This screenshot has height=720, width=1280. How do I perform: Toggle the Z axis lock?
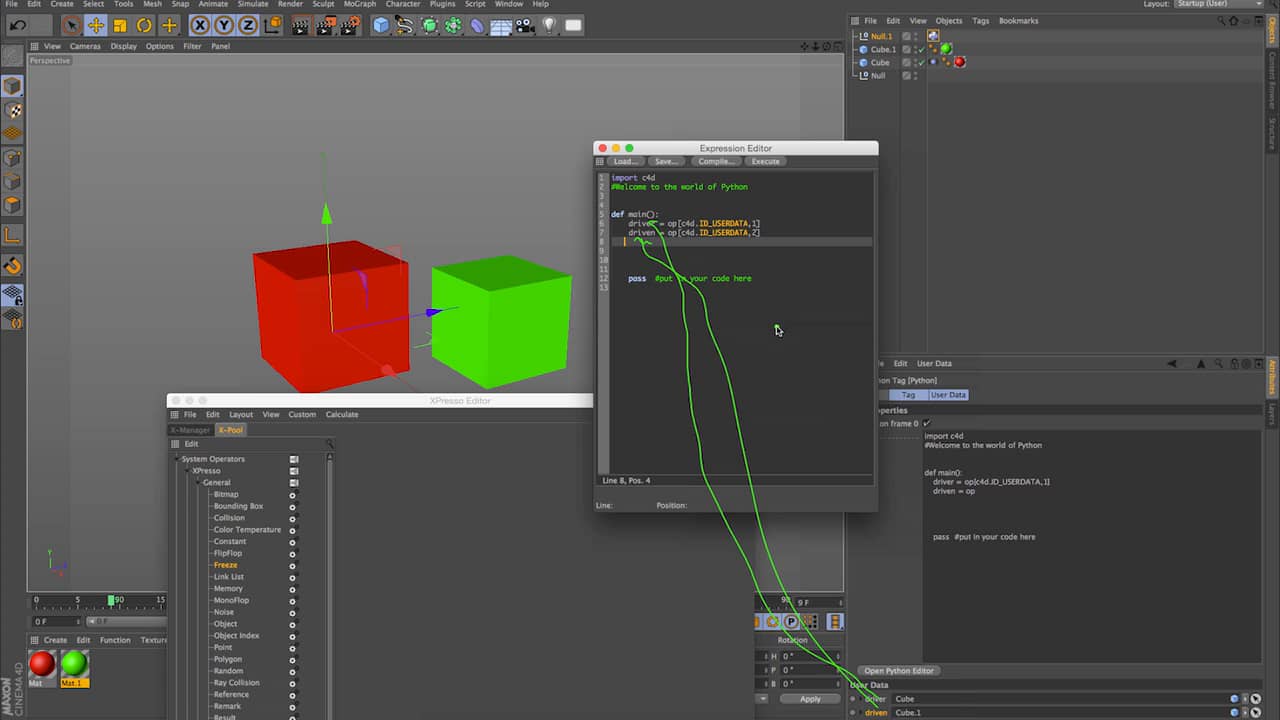(248, 25)
